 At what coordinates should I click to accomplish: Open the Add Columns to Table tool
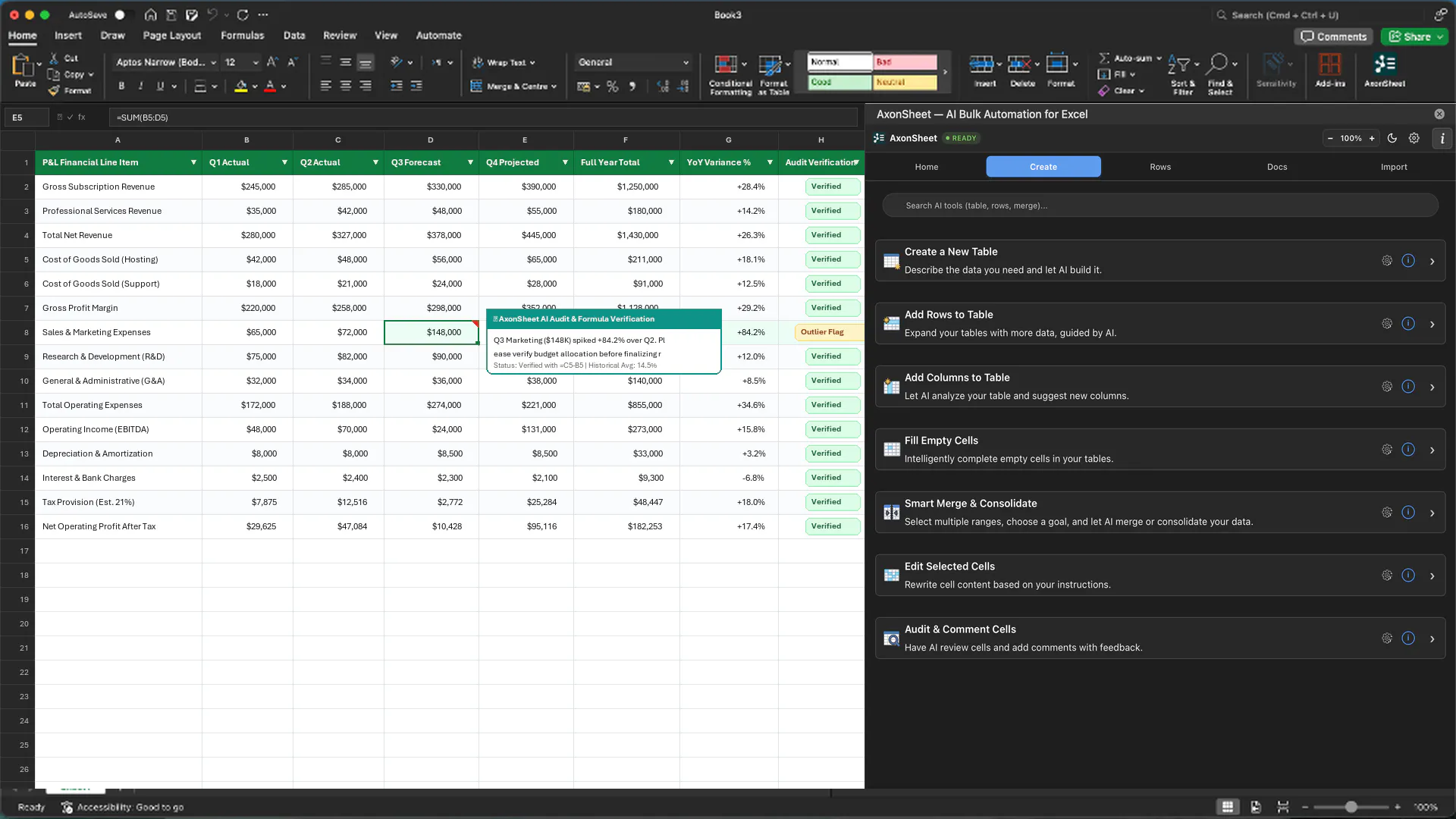pyautogui.click(x=1160, y=387)
